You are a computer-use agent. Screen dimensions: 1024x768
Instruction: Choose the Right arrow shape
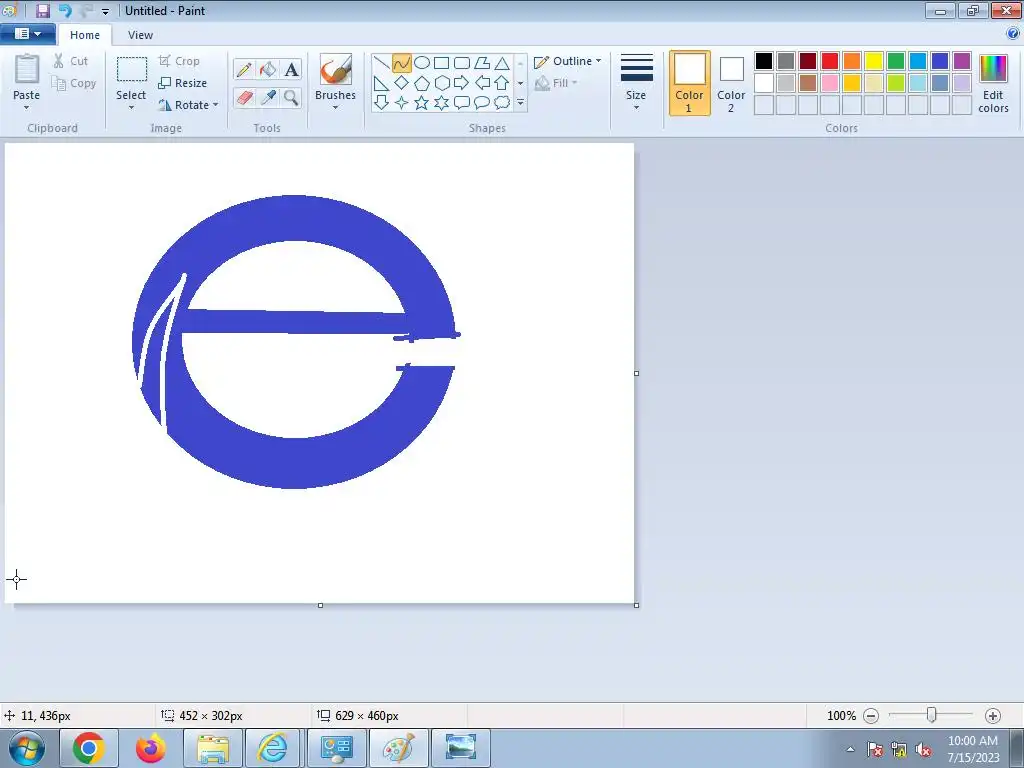pyautogui.click(x=462, y=83)
